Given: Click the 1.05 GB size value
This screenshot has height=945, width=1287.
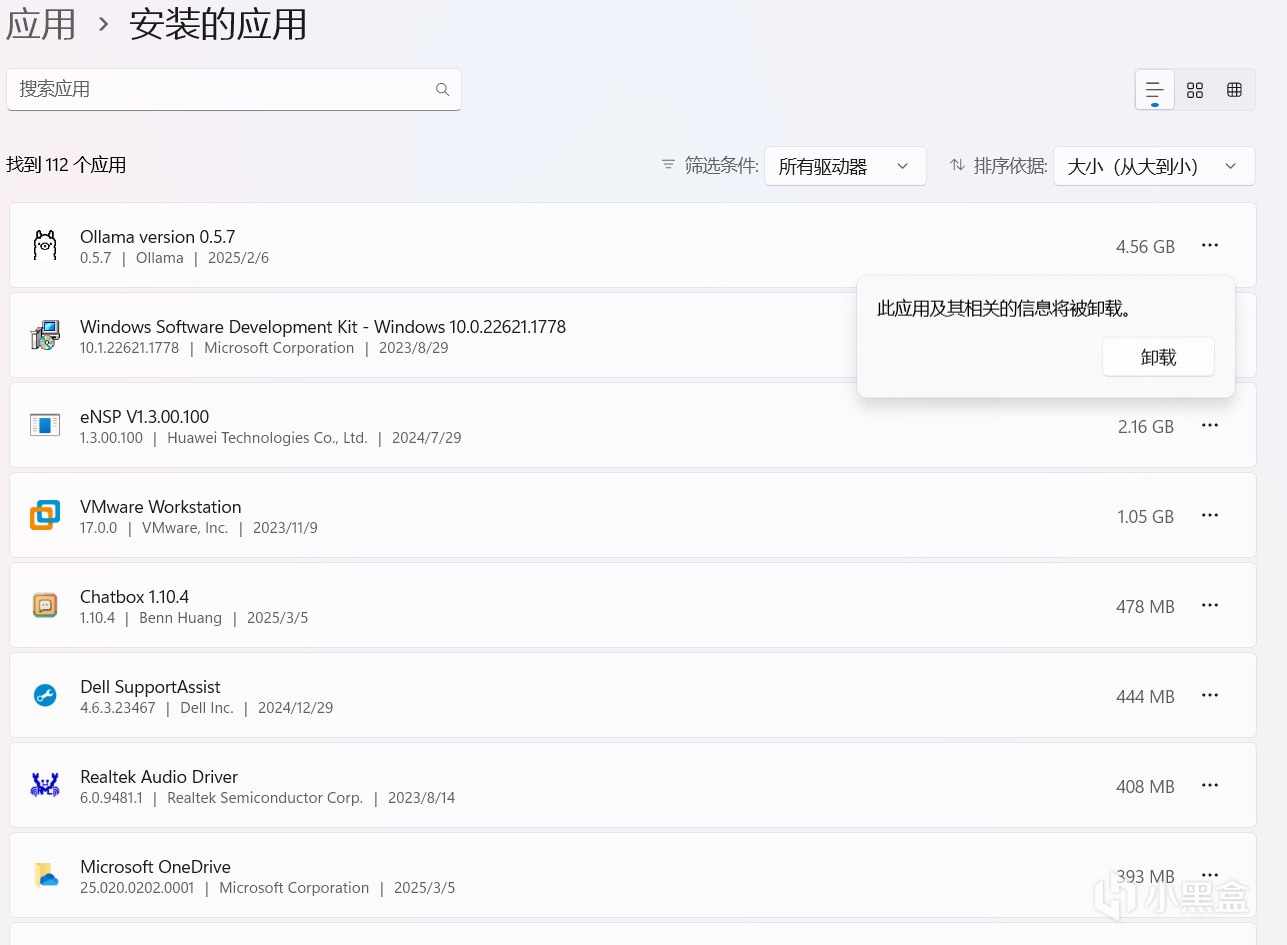Looking at the screenshot, I should pyautogui.click(x=1146, y=516).
